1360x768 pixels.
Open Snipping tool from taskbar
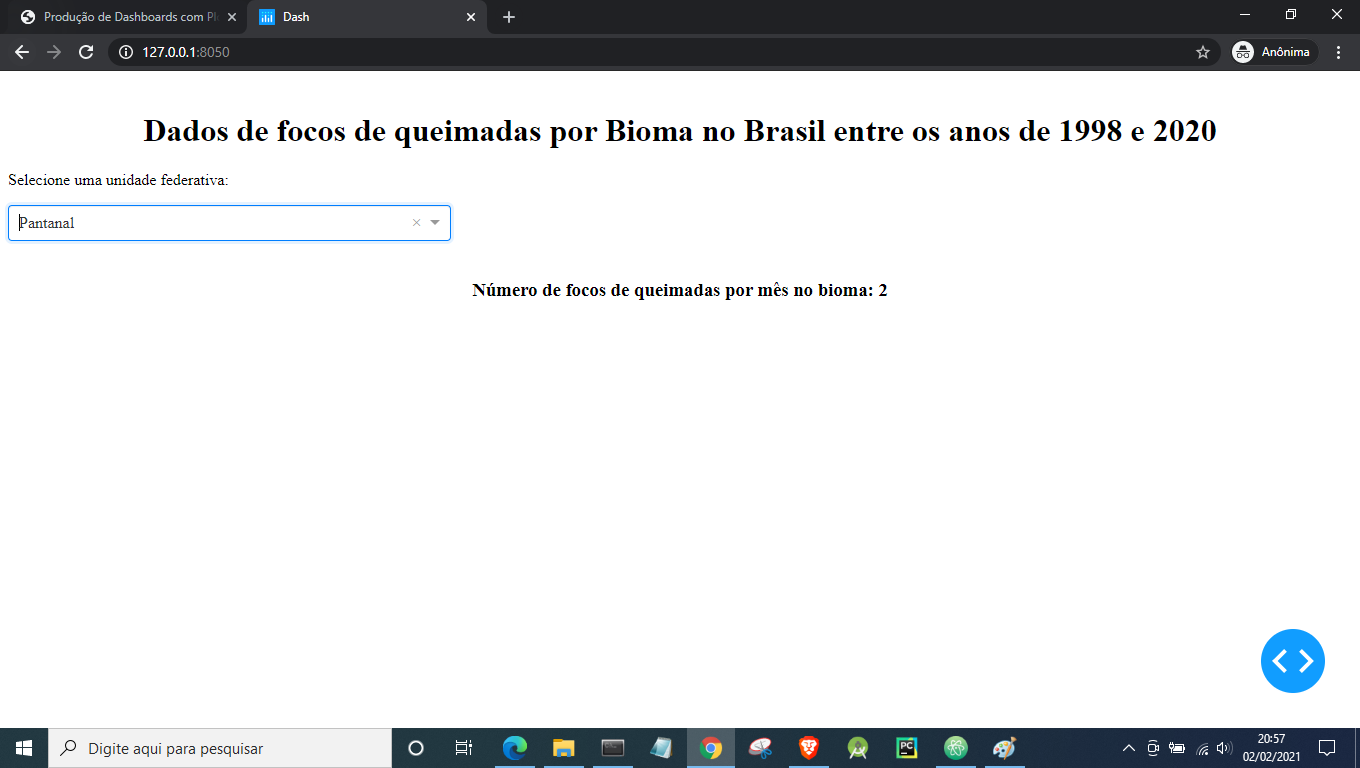760,748
